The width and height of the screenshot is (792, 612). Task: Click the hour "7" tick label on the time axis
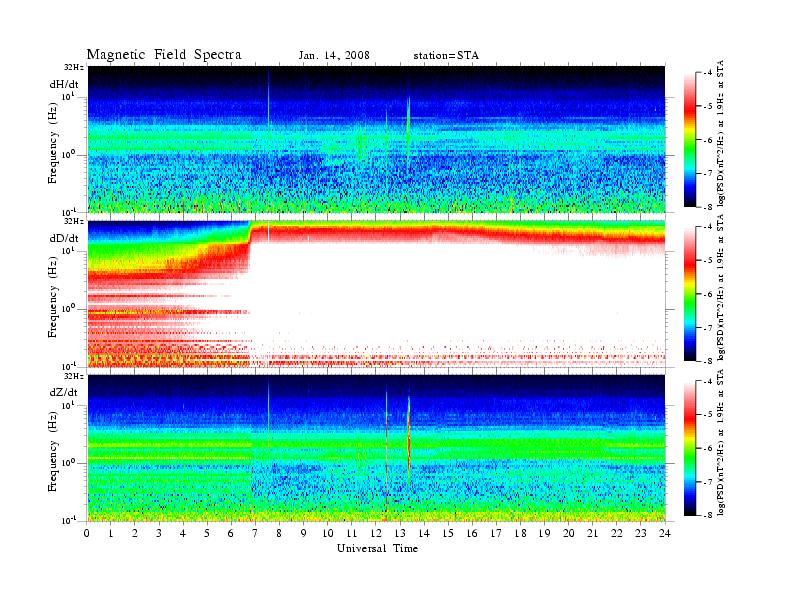256,534
